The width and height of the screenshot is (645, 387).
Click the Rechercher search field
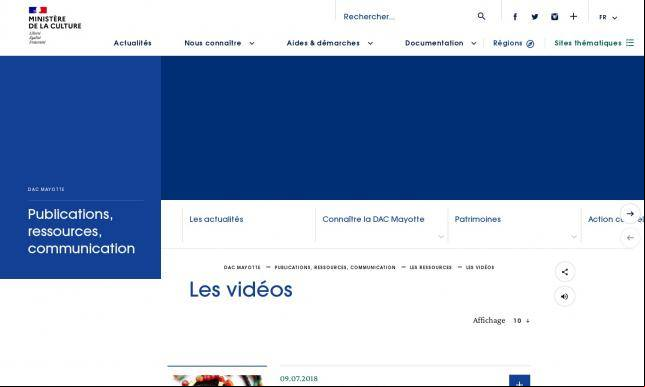pos(405,17)
